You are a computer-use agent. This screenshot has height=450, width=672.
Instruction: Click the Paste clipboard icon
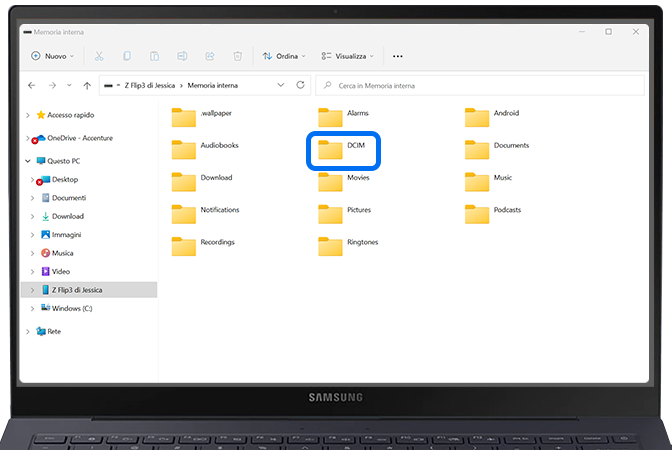154,56
